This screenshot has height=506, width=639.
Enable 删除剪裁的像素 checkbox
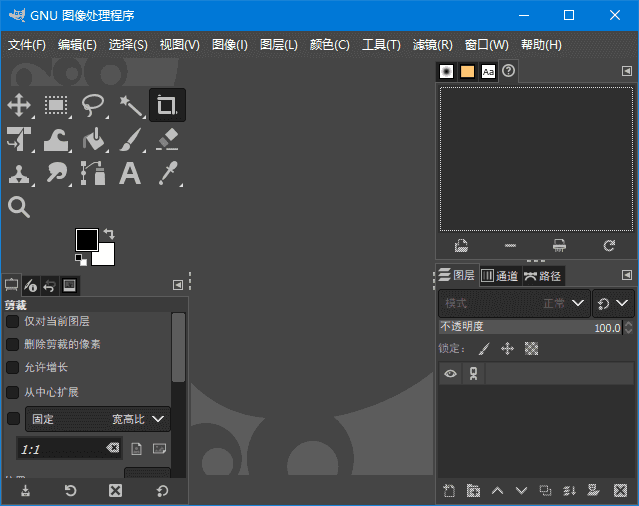click(x=13, y=344)
